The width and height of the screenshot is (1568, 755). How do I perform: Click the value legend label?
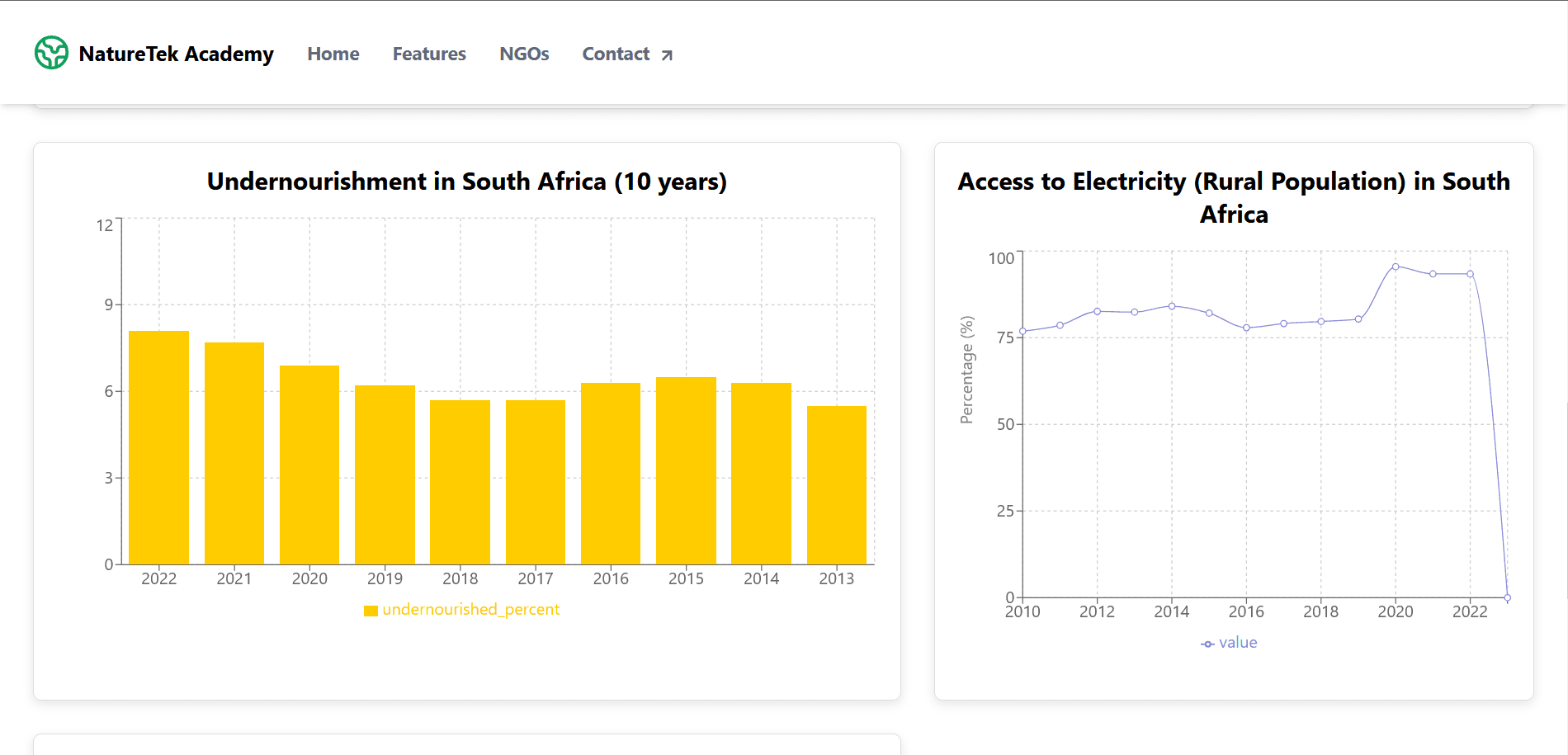(x=1238, y=643)
